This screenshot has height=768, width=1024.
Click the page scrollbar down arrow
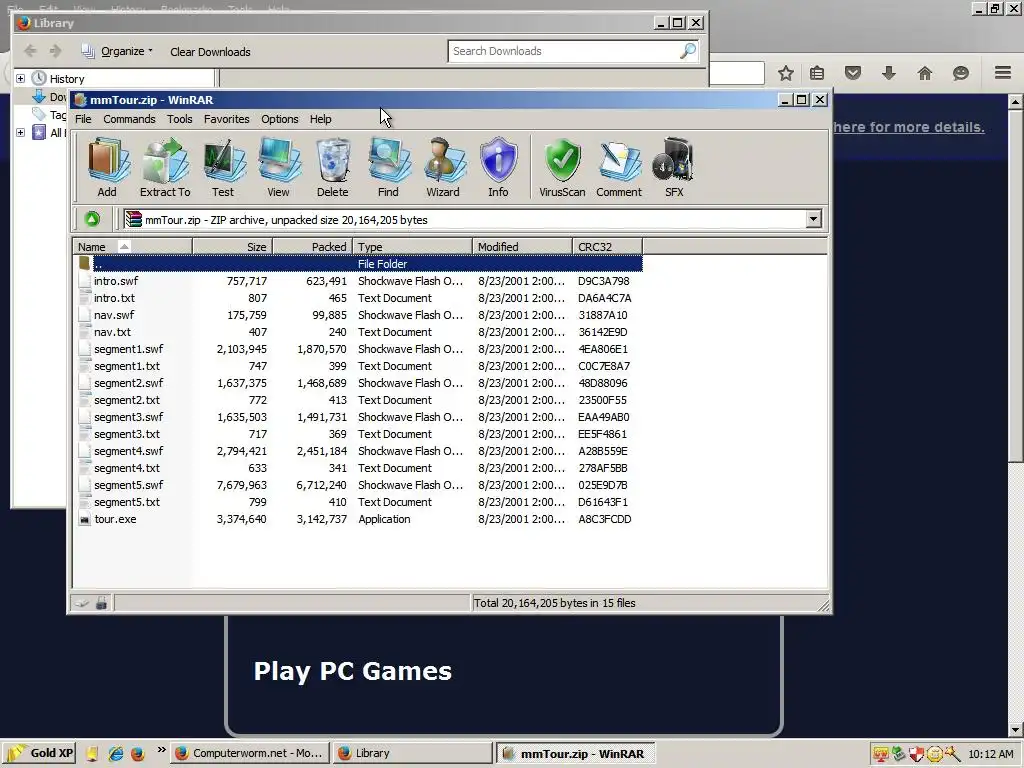(x=1016, y=729)
